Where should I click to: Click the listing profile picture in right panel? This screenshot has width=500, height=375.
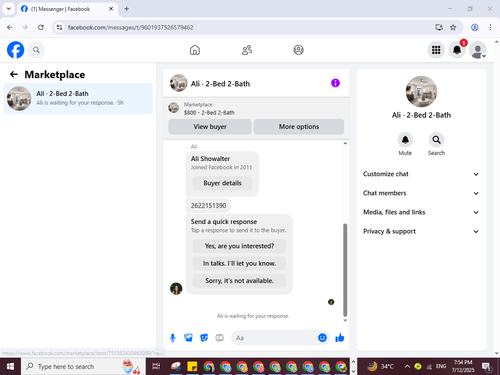[x=421, y=91]
